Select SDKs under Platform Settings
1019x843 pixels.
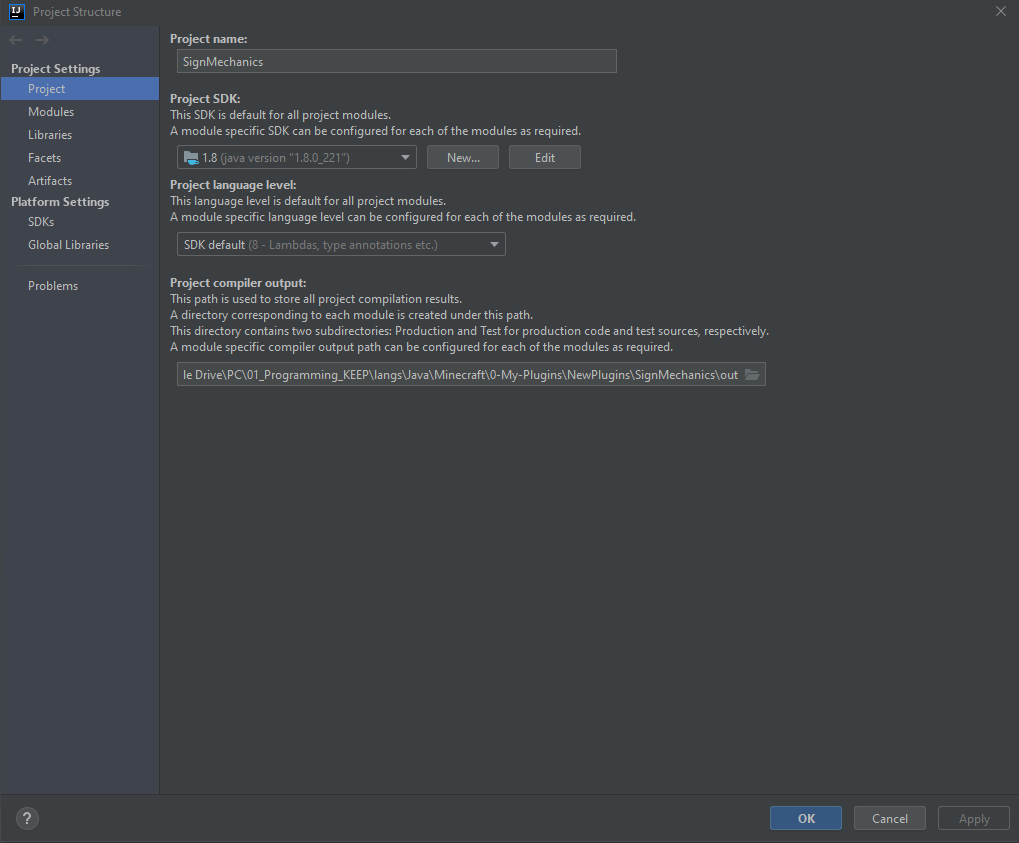pos(41,222)
